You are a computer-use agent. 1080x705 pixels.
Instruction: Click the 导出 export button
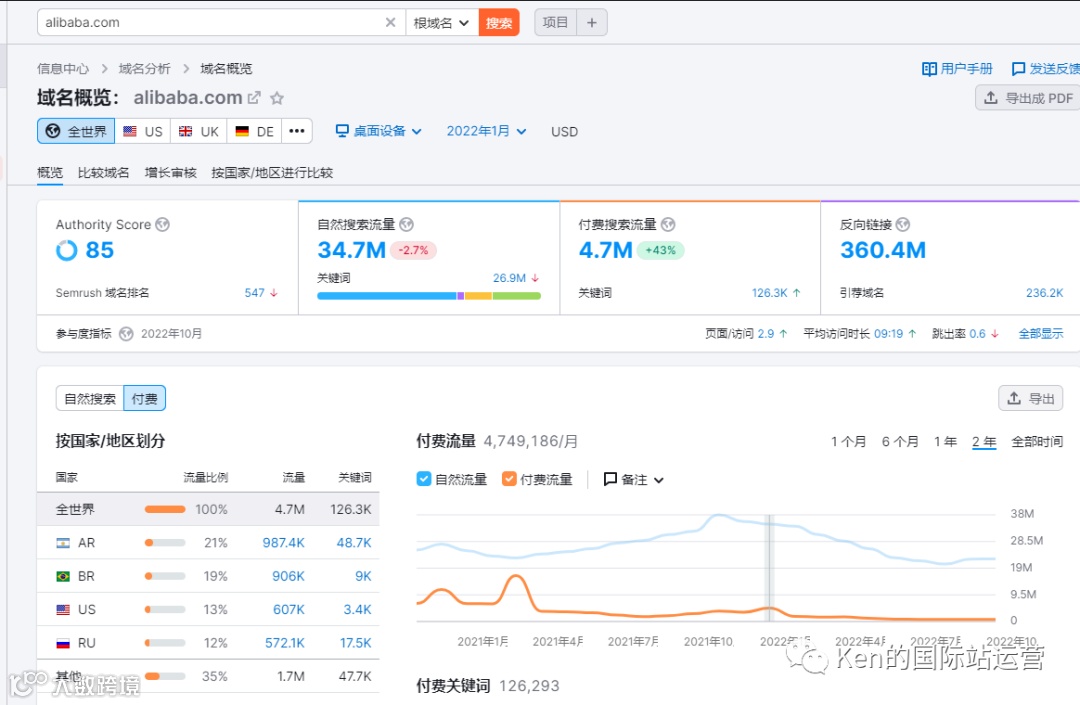click(1030, 399)
